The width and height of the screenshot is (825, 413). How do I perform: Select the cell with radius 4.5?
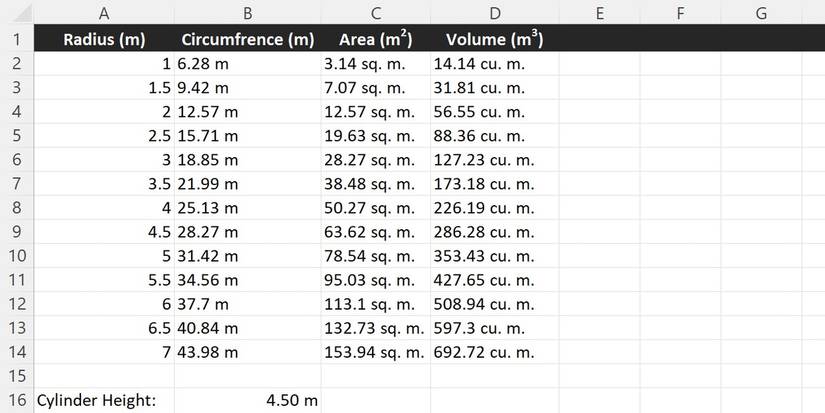[104, 232]
